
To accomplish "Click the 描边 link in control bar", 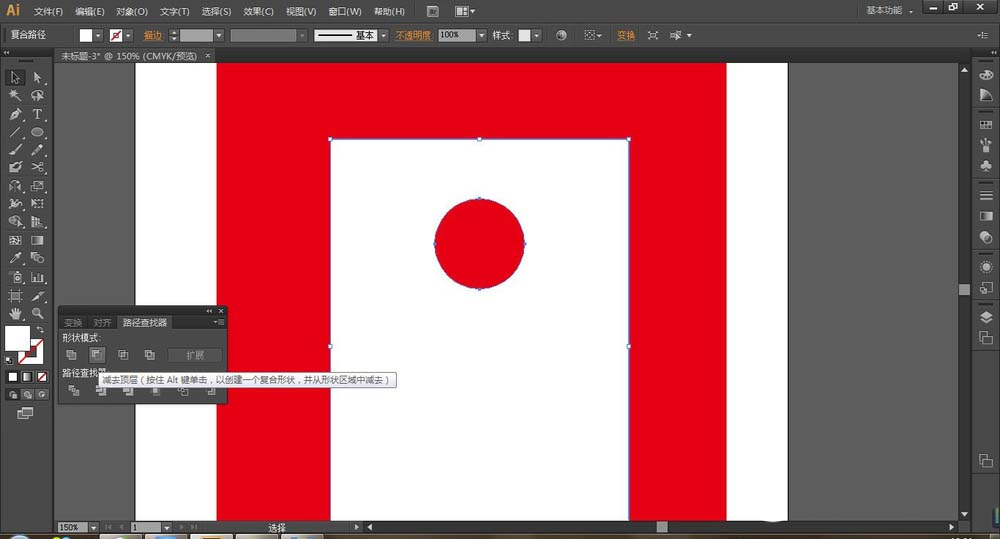I will coord(153,36).
